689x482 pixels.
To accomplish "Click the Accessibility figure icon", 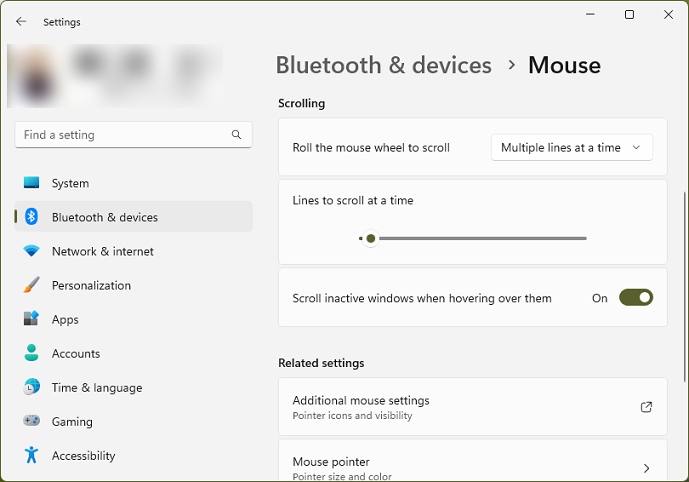I will point(31,455).
